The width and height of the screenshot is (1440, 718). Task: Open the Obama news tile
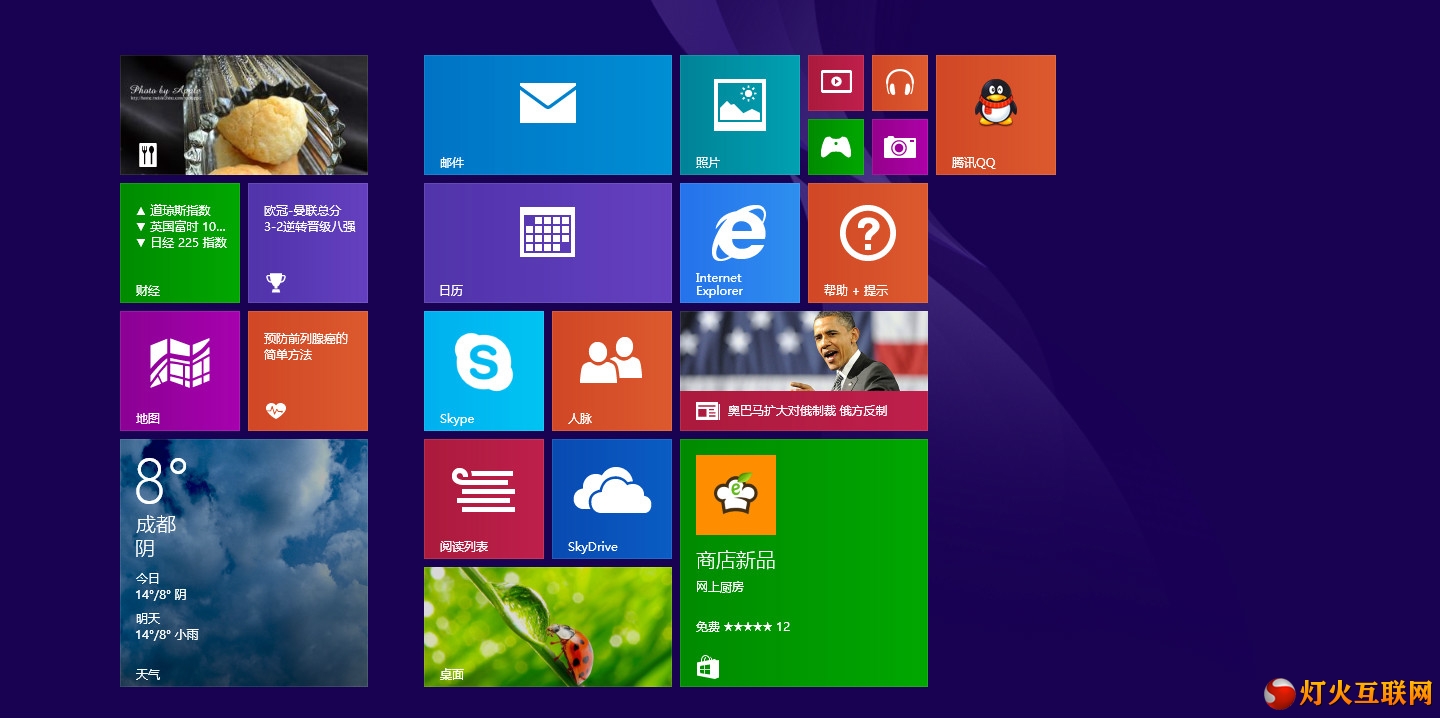804,371
